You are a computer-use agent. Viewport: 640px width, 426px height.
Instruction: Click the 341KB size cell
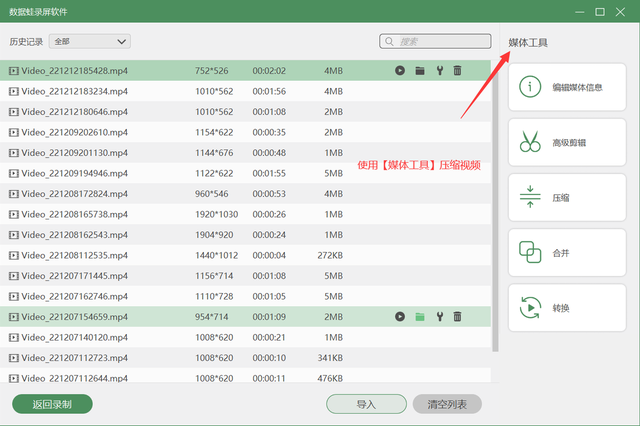click(330, 358)
